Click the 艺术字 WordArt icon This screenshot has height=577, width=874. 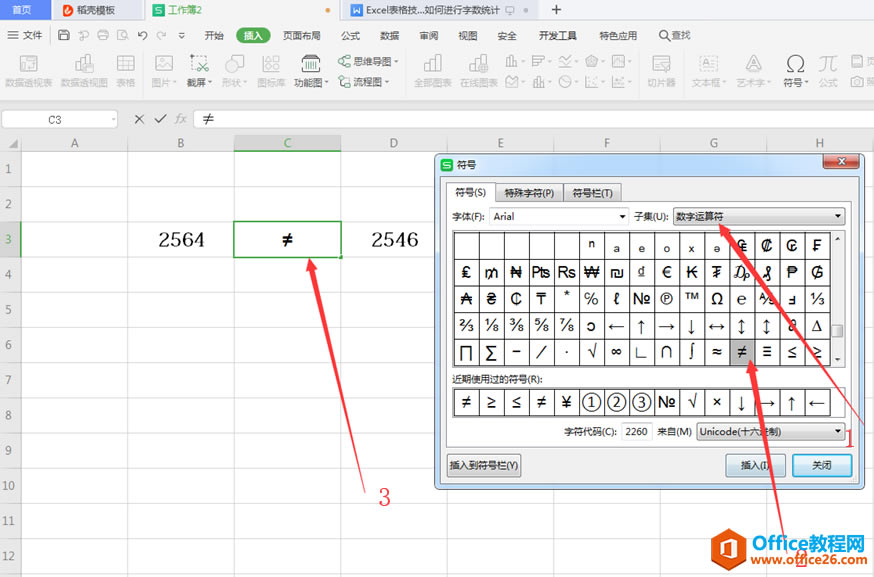click(x=754, y=71)
